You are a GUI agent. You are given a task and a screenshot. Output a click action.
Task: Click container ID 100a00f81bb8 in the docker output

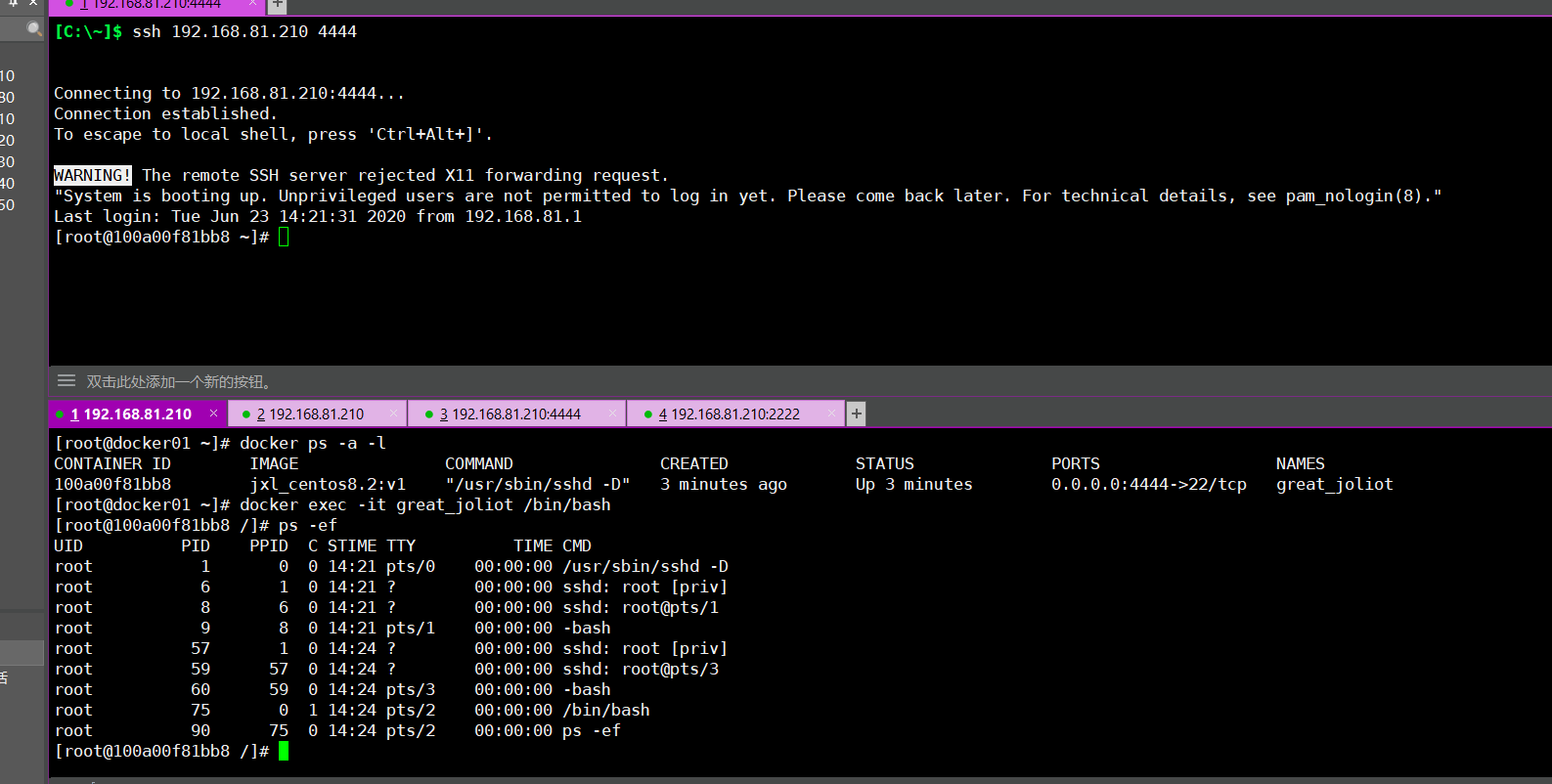coord(112,484)
